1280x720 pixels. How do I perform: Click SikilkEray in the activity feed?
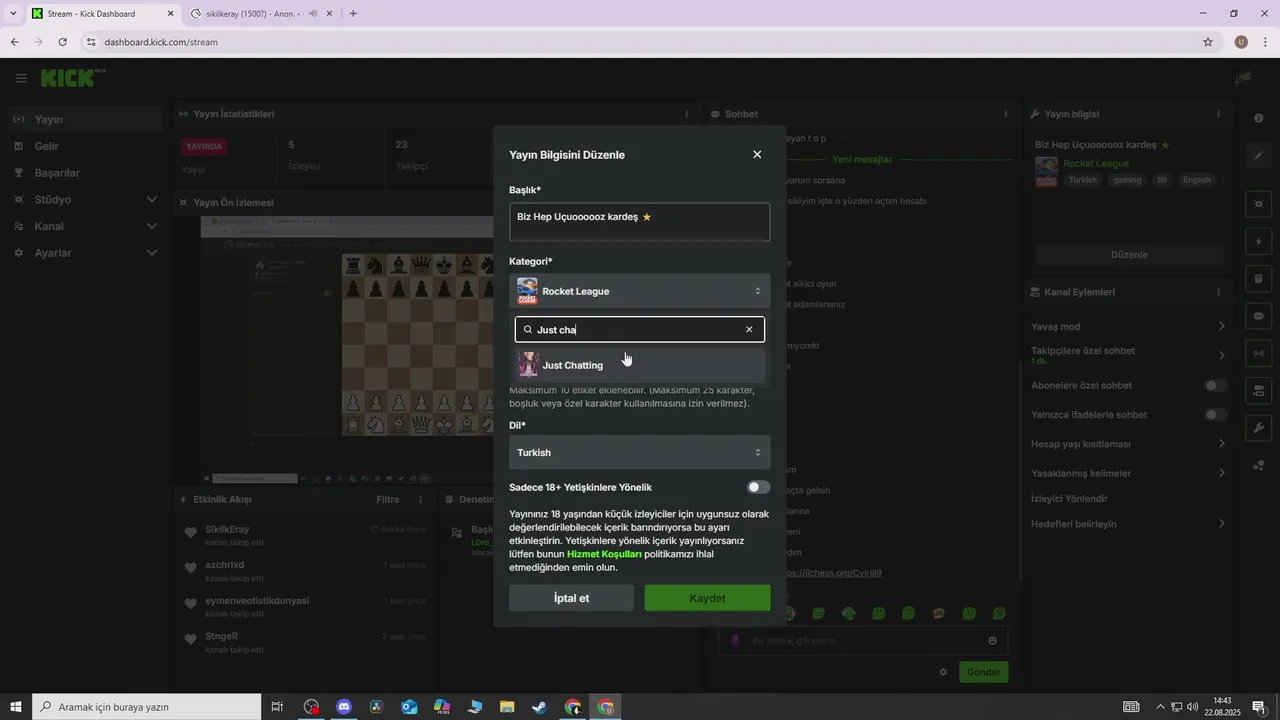pyautogui.click(x=227, y=529)
